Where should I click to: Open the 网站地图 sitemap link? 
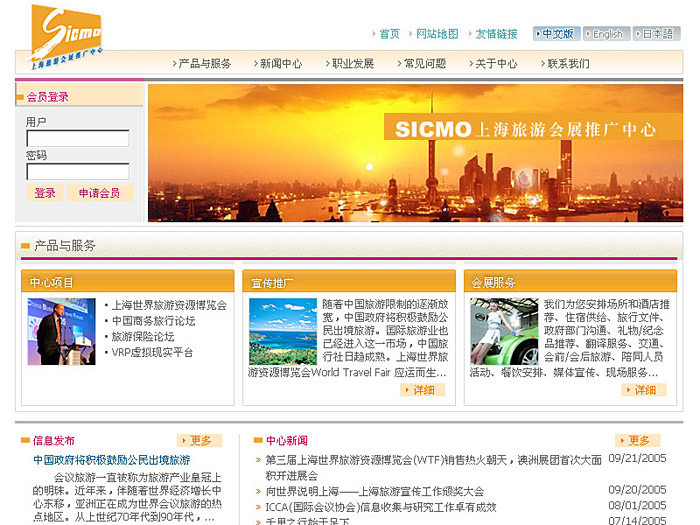click(x=437, y=34)
